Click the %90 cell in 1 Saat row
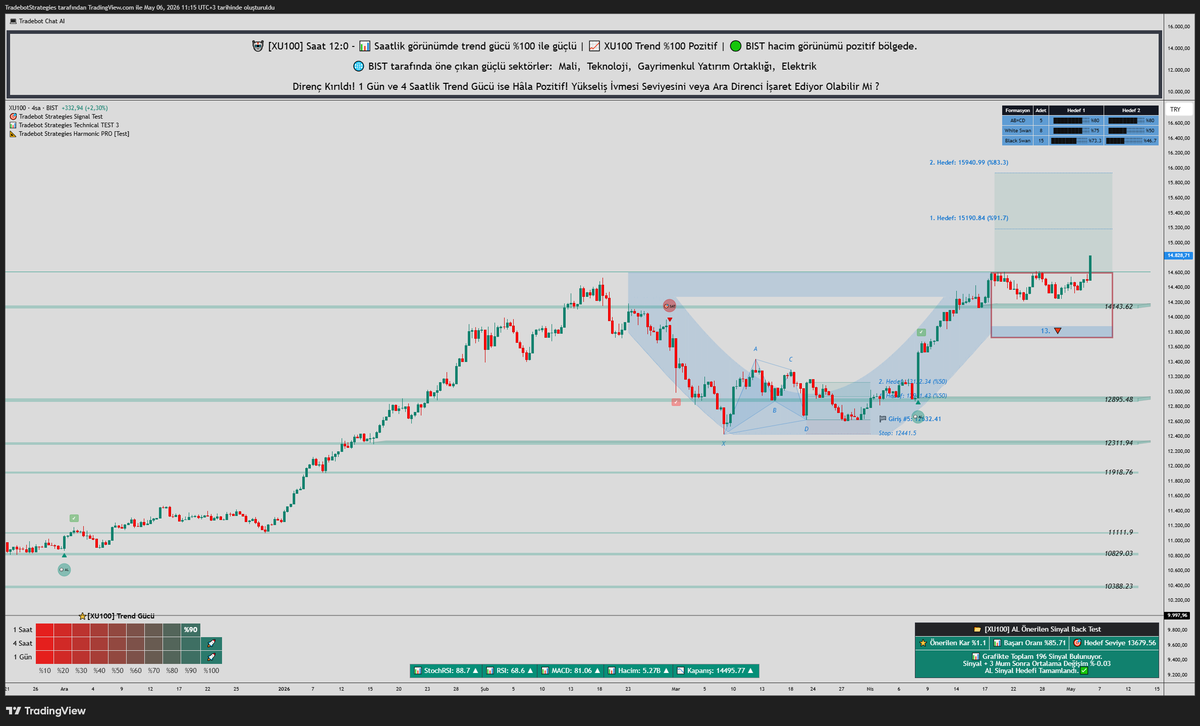The width and height of the screenshot is (1200, 726). tap(190, 629)
